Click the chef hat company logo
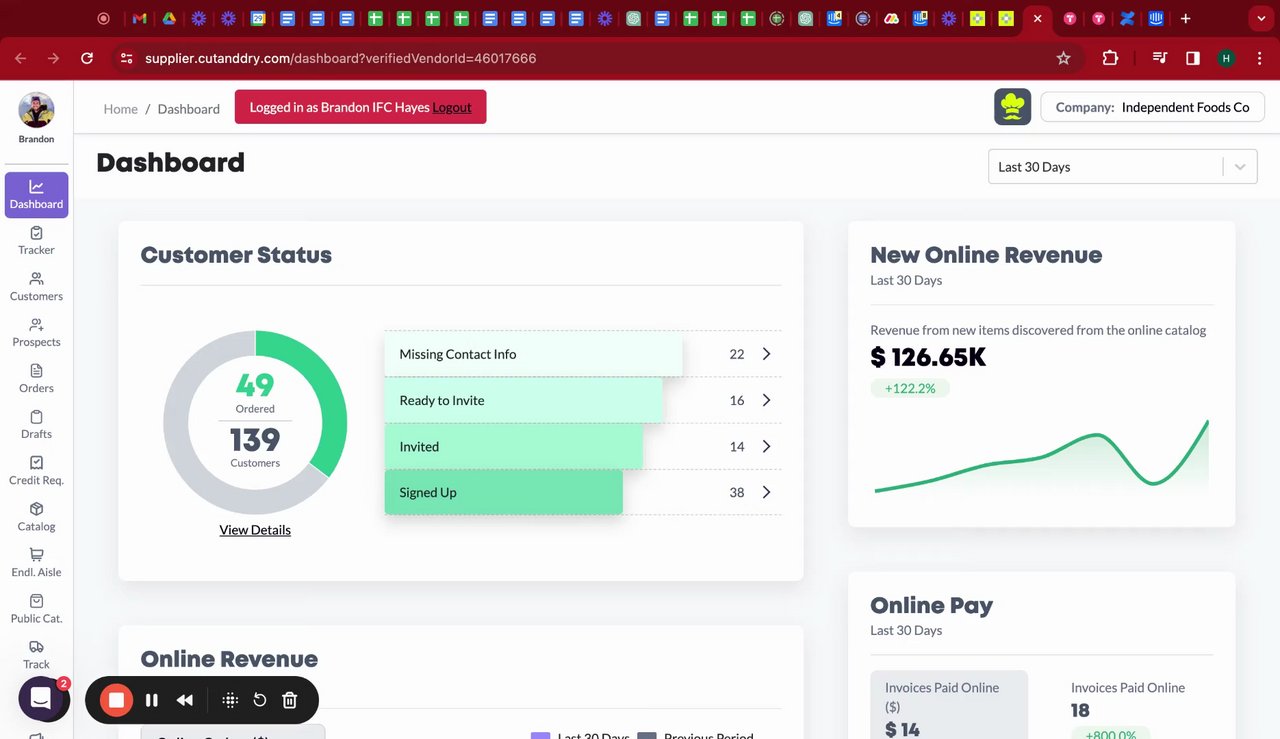This screenshot has width=1280, height=739. [x=1013, y=107]
